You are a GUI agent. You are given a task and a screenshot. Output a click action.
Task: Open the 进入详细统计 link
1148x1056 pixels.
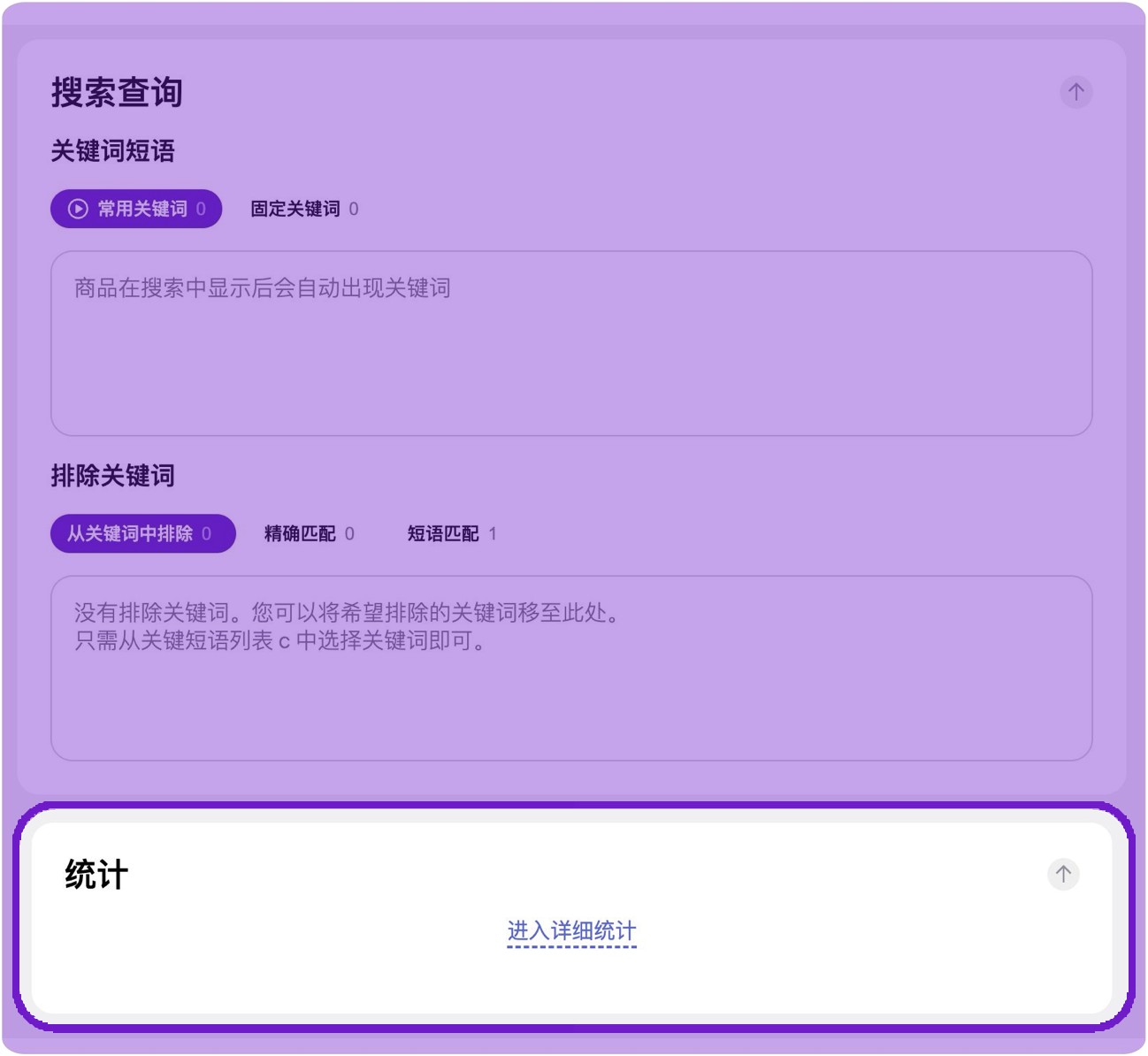pos(571,931)
